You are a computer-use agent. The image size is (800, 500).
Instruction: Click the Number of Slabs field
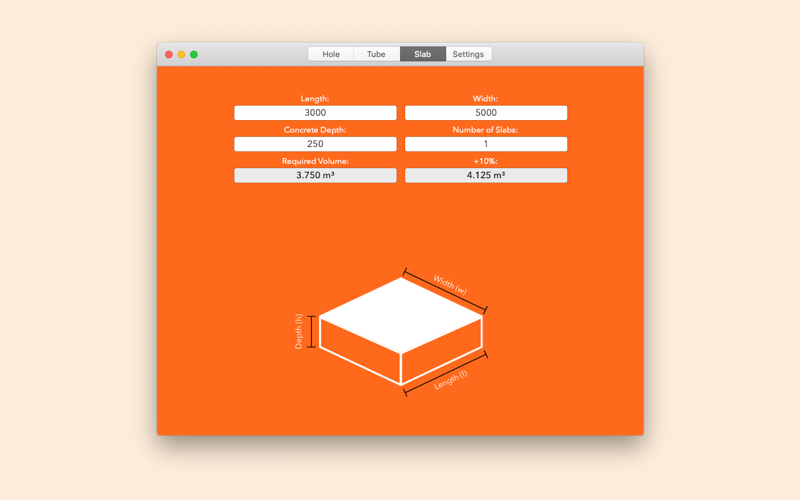486,144
